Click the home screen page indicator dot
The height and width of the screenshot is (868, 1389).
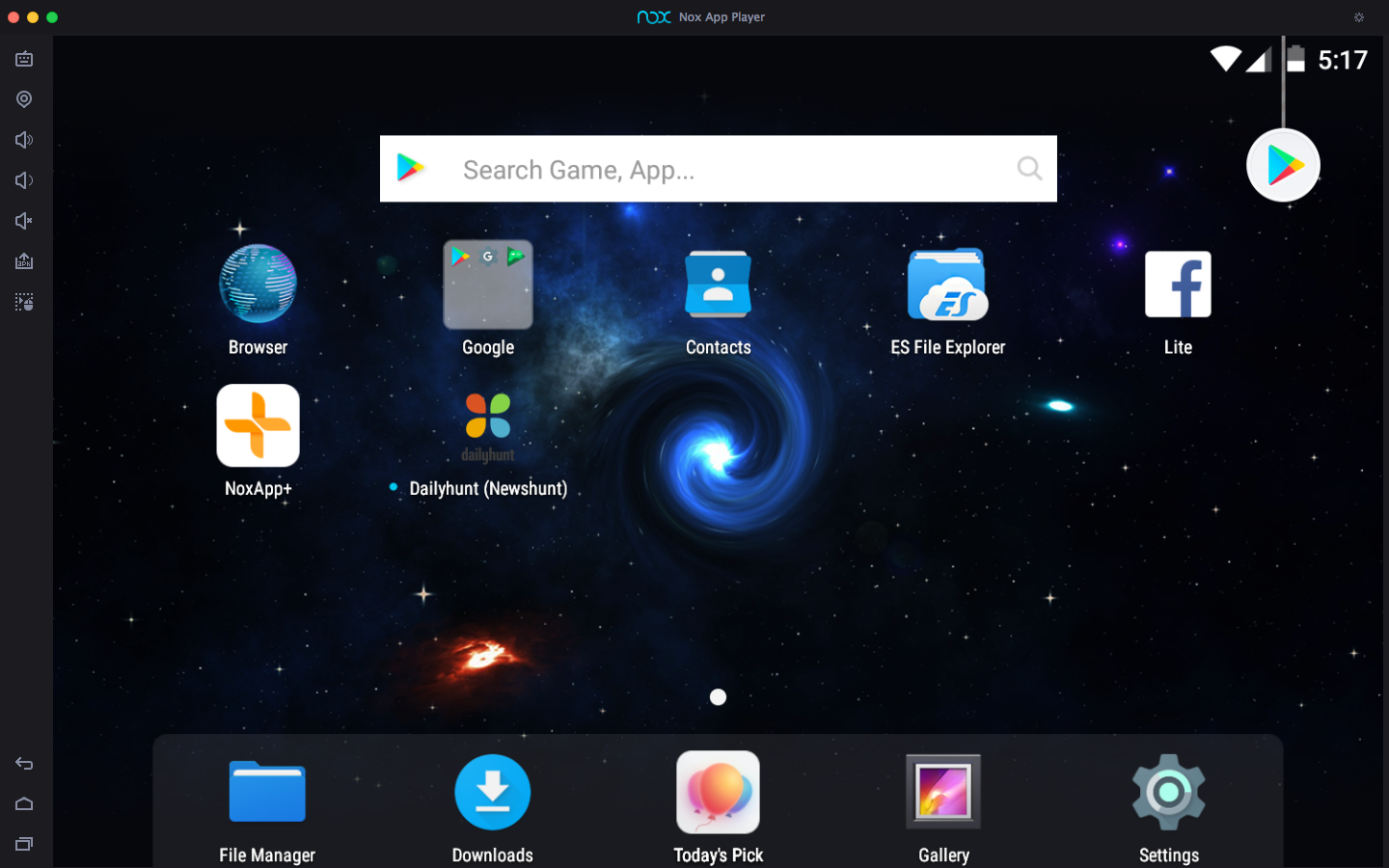[x=718, y=697]
